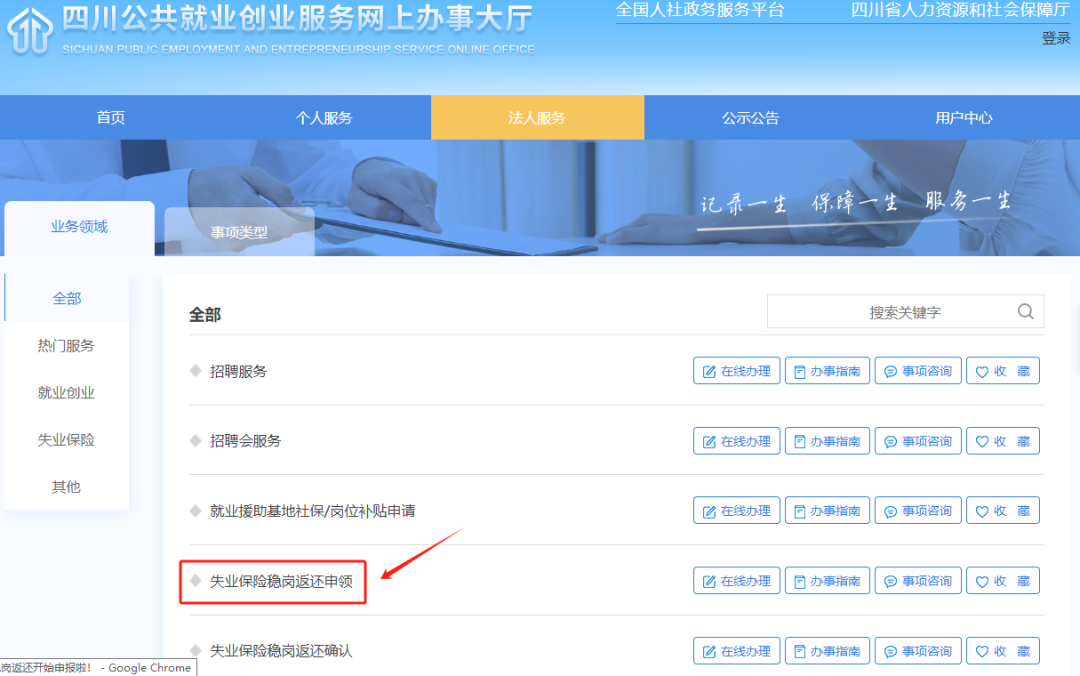This screenshot has height=676, width=1080.
Task: Switch to the 个人服务 tab
Action: coord(323,117)
